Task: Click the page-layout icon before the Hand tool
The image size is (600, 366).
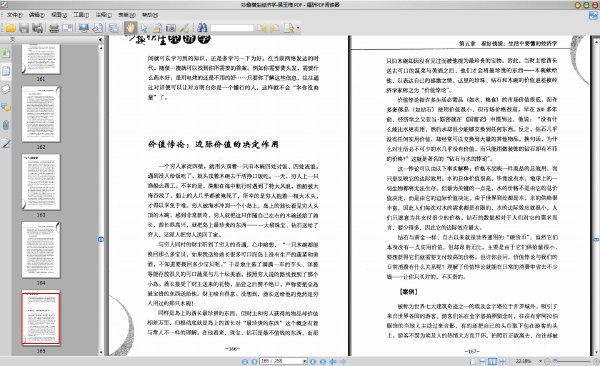Action: [113, 28]
